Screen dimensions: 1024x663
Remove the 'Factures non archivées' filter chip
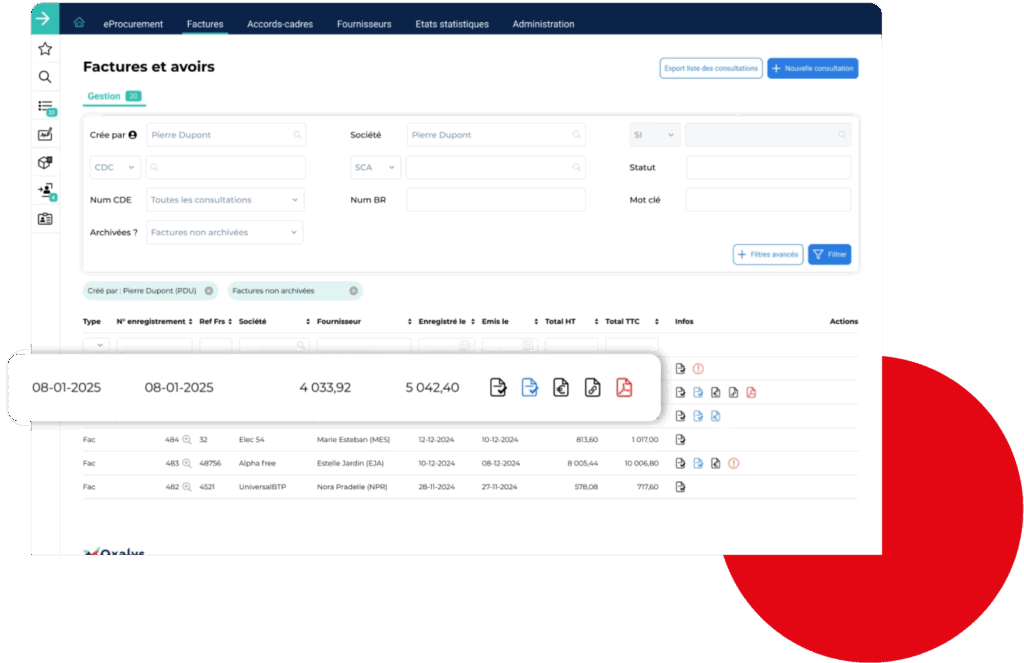[x=353, y=291]
